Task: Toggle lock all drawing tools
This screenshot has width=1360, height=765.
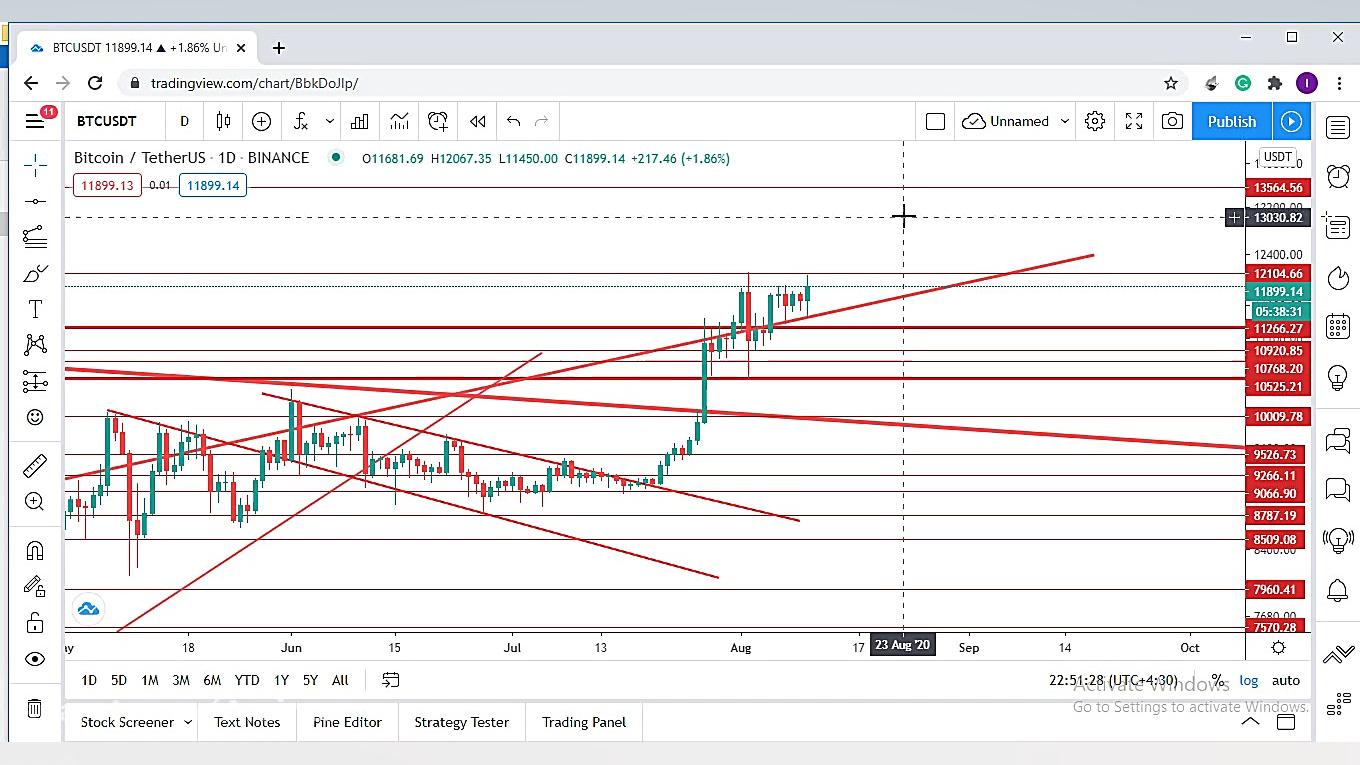Action: click(x=35, y=623)
